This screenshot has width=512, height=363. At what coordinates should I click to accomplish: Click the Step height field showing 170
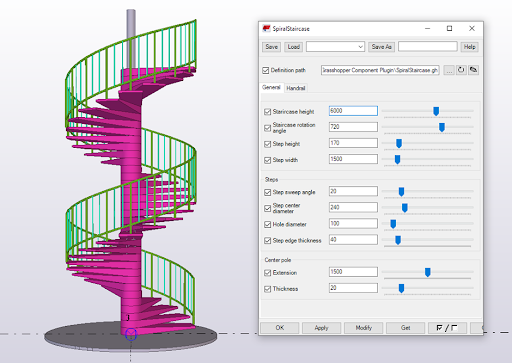(x=353, y=143)
